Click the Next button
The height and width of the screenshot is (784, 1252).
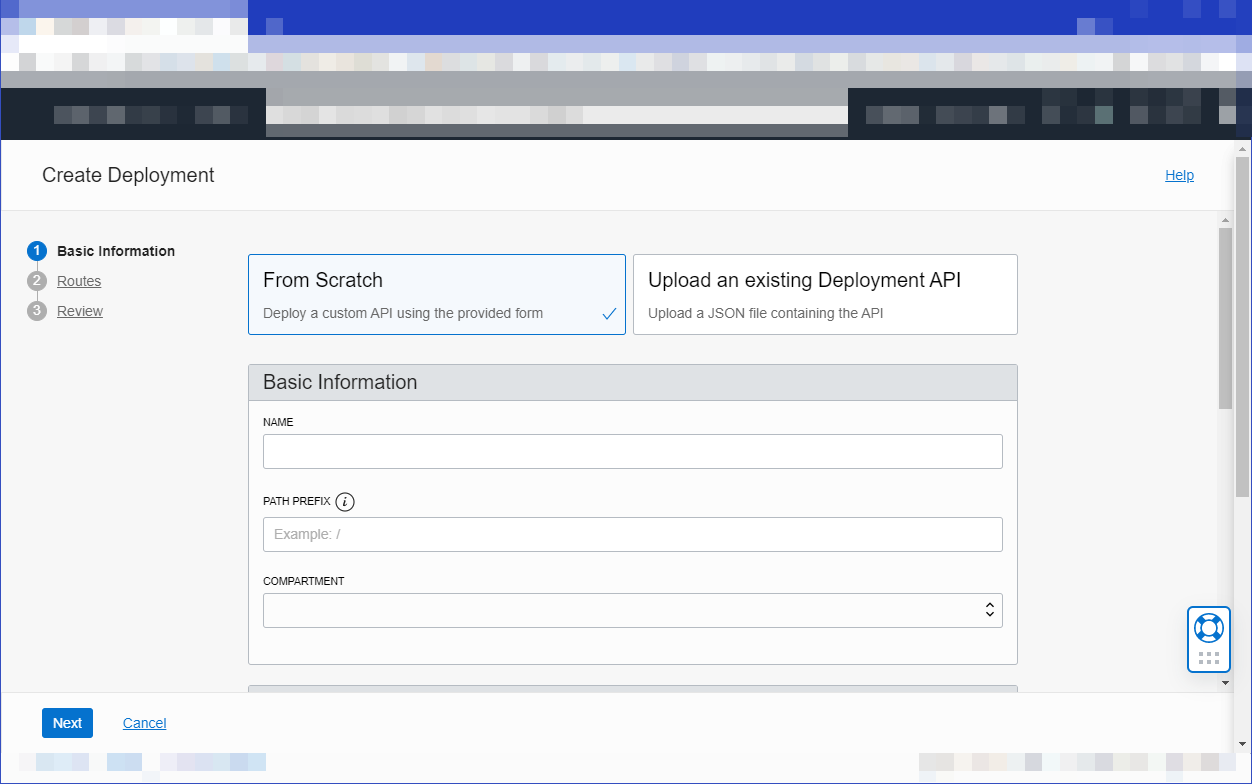[67, 722]
